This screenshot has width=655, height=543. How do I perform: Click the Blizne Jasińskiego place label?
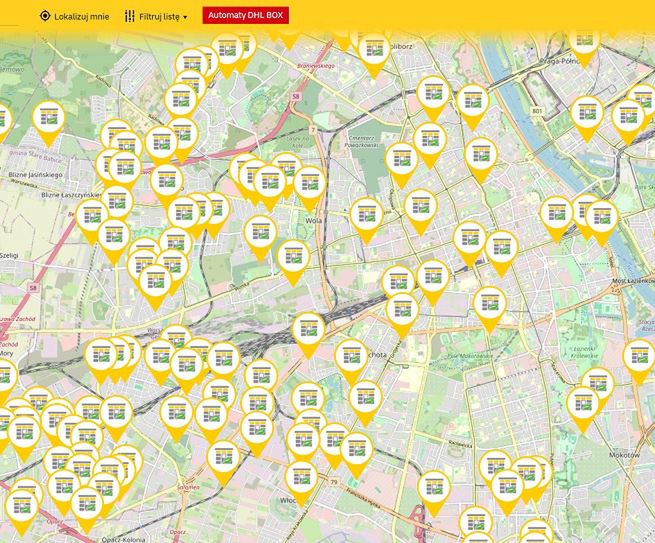[36, 175]
